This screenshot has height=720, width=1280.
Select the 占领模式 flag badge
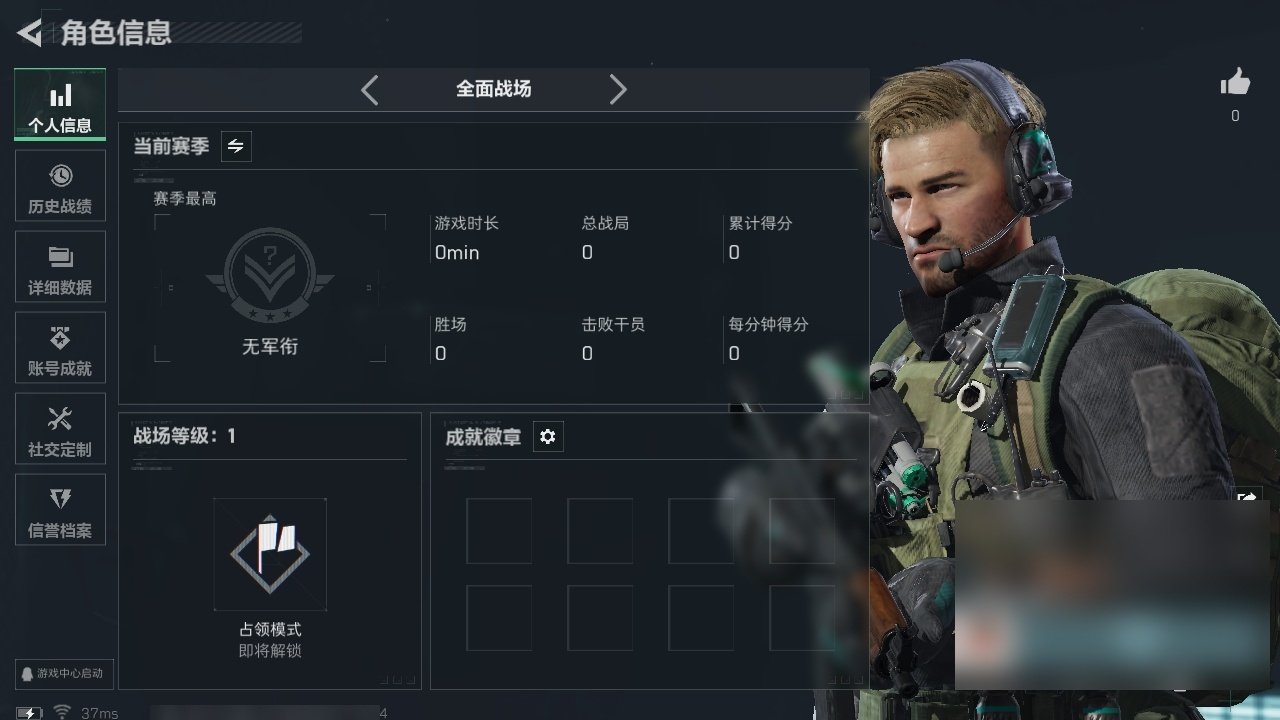pos(270,554)
